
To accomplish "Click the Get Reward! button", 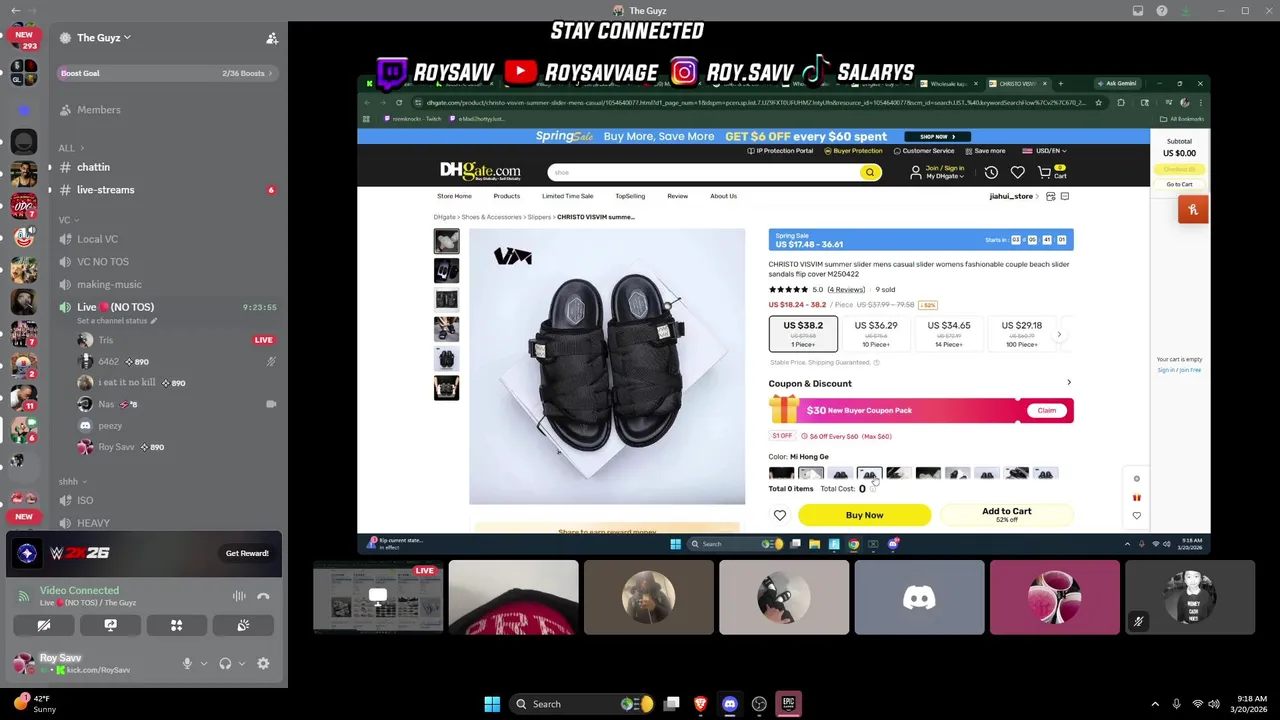I will tap(247, 553).
